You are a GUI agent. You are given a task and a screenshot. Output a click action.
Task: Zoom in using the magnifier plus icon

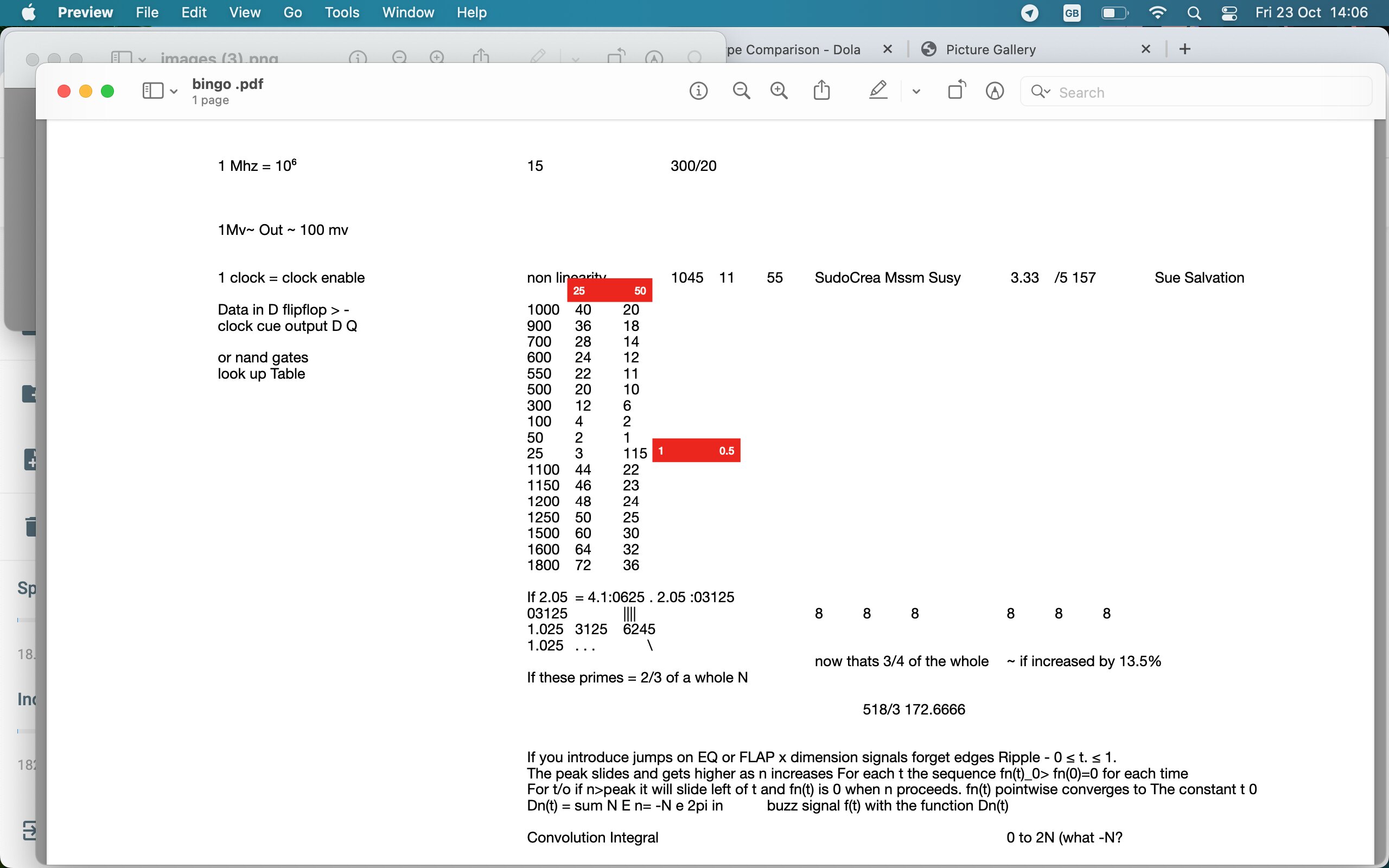(779, 91)
